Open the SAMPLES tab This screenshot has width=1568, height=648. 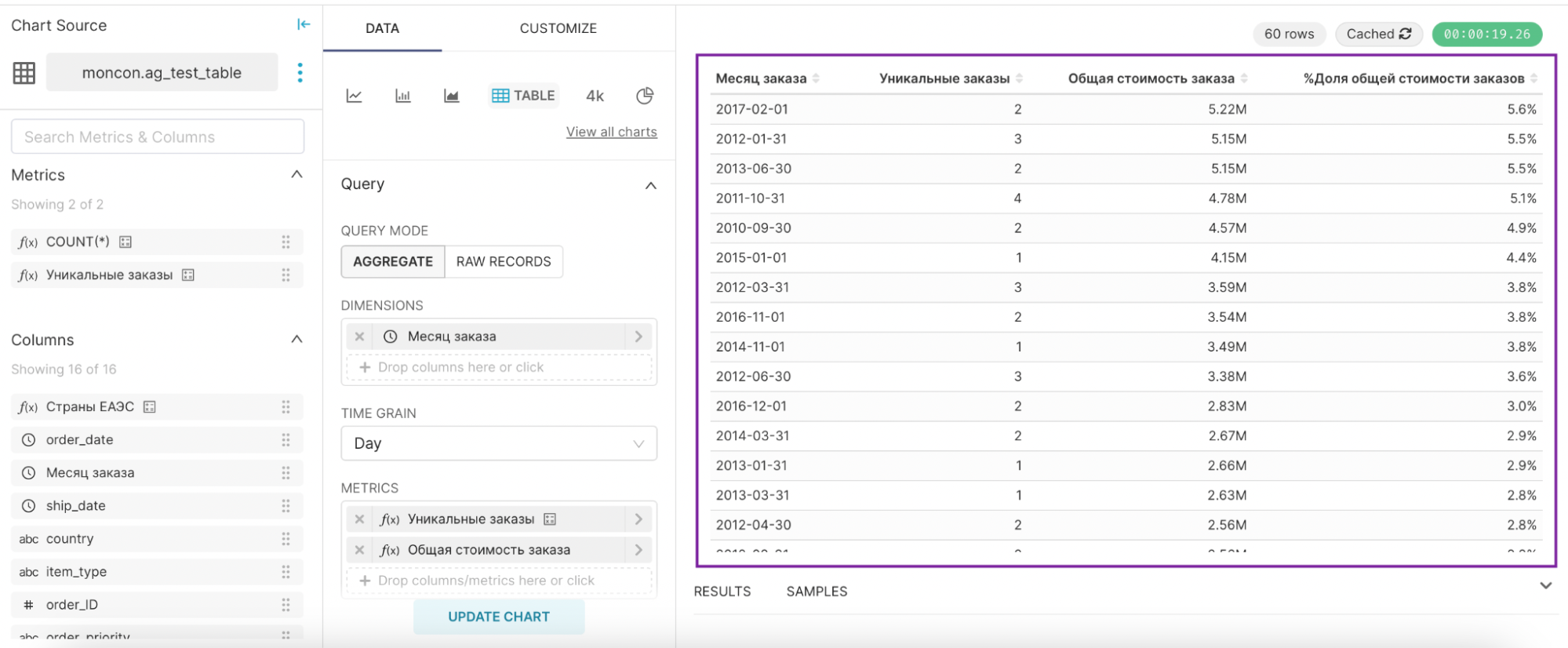pos(817,592)
